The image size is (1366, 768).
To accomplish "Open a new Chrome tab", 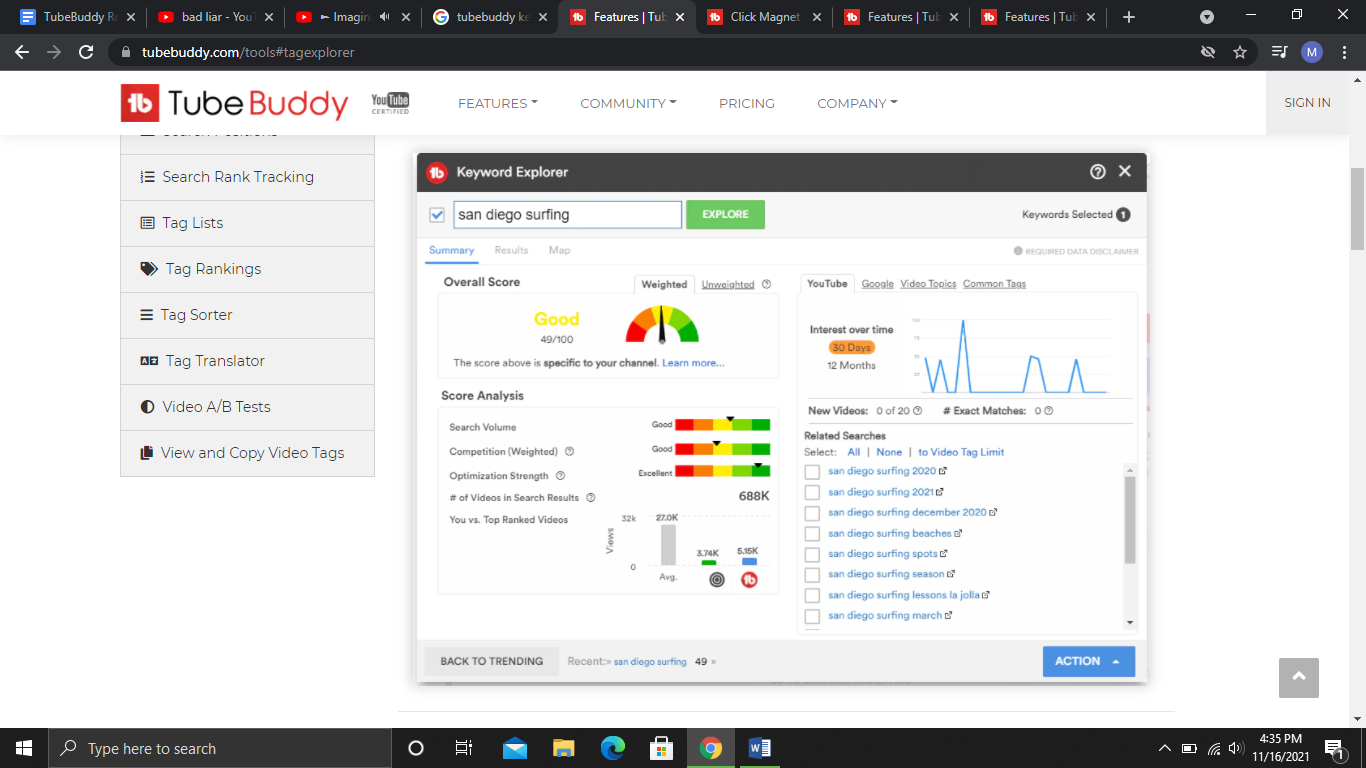I will pyautogui.click(x=1129, y=17).
